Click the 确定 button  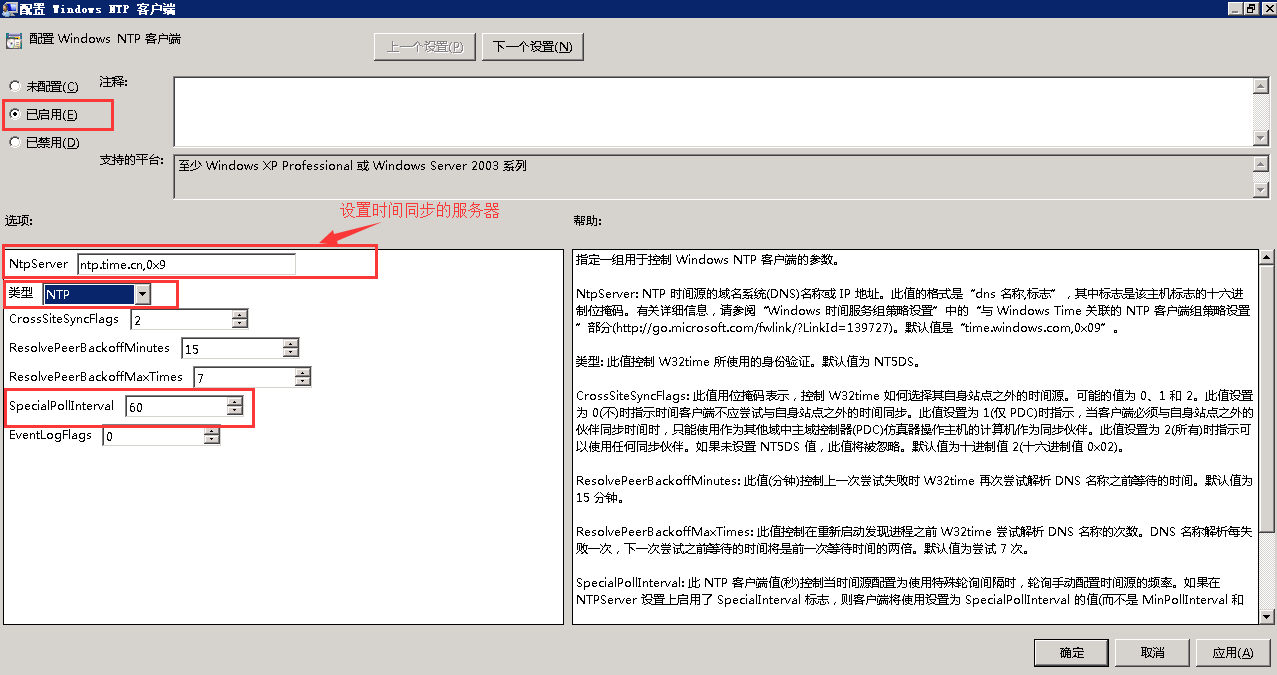[1071, 652]
